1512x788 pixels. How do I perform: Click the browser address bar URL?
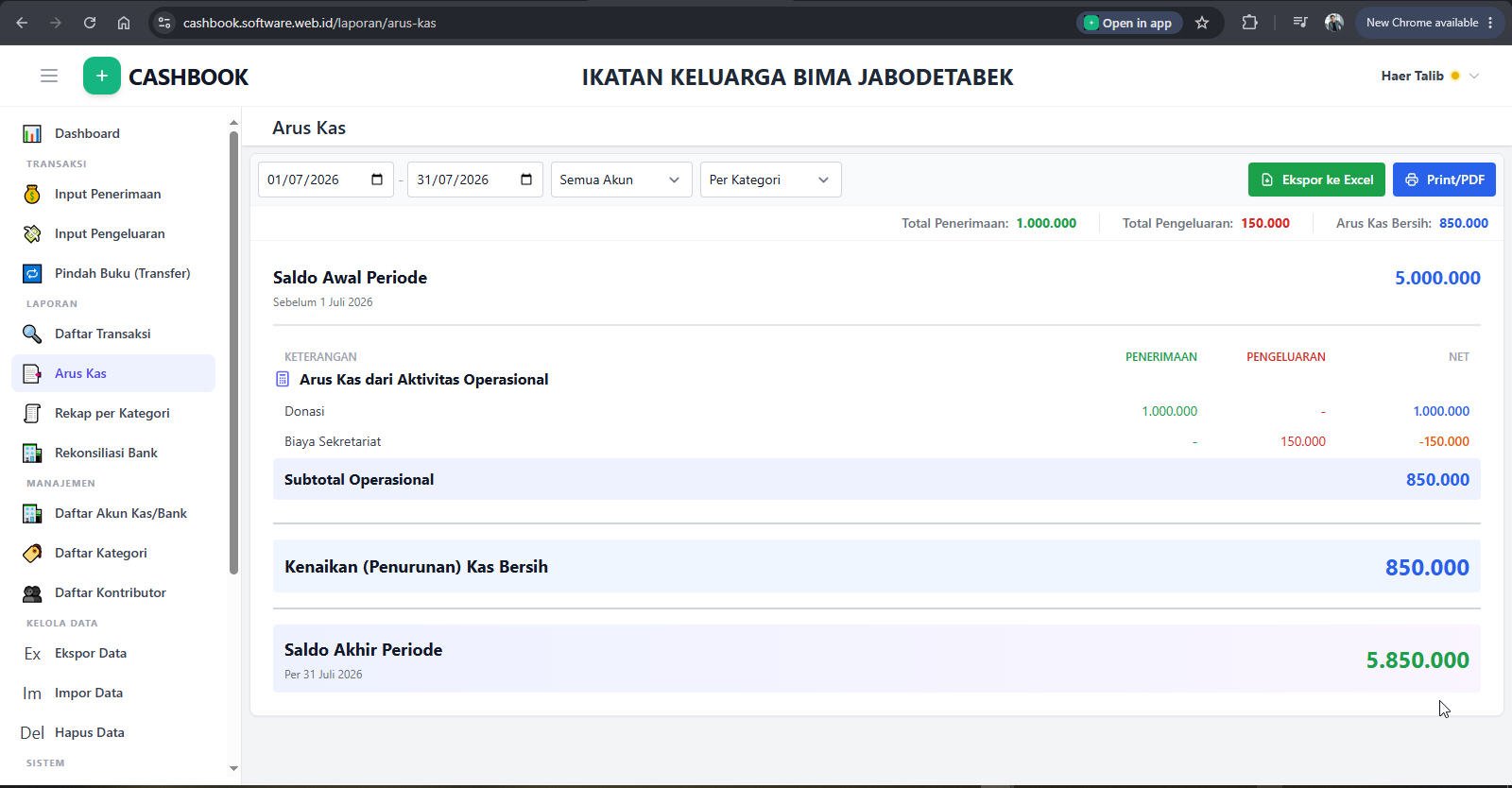coord(309,23)
